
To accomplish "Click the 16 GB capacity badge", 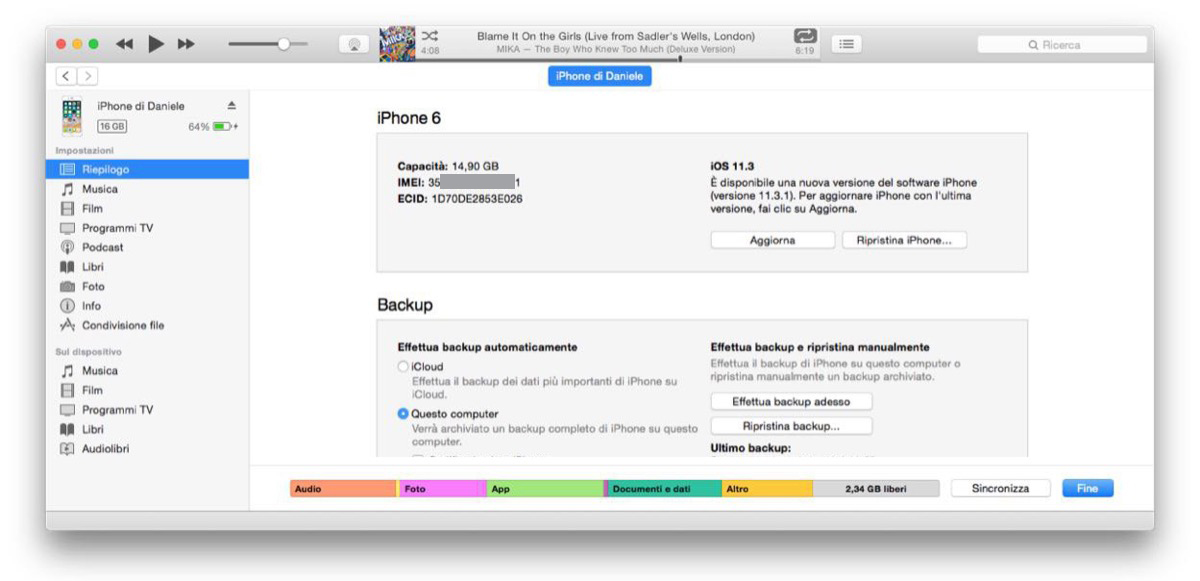I will click(x=111, y=126).
